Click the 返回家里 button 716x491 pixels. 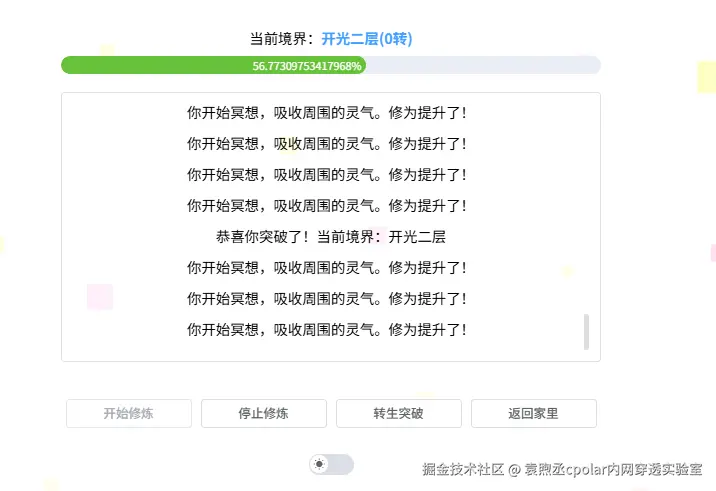[x=533, y=413]
